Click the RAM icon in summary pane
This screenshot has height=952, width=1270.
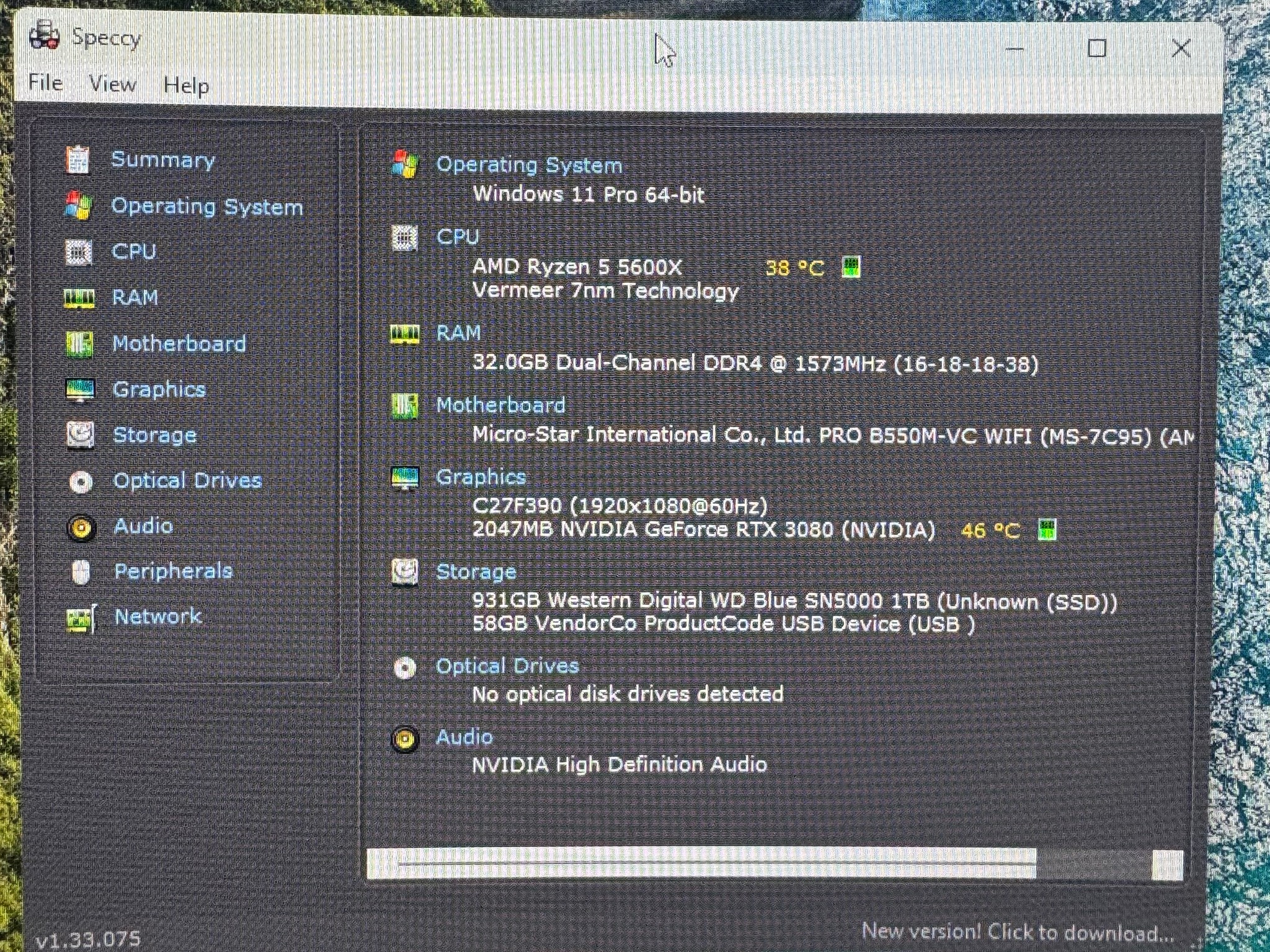(x=405, y=335)
